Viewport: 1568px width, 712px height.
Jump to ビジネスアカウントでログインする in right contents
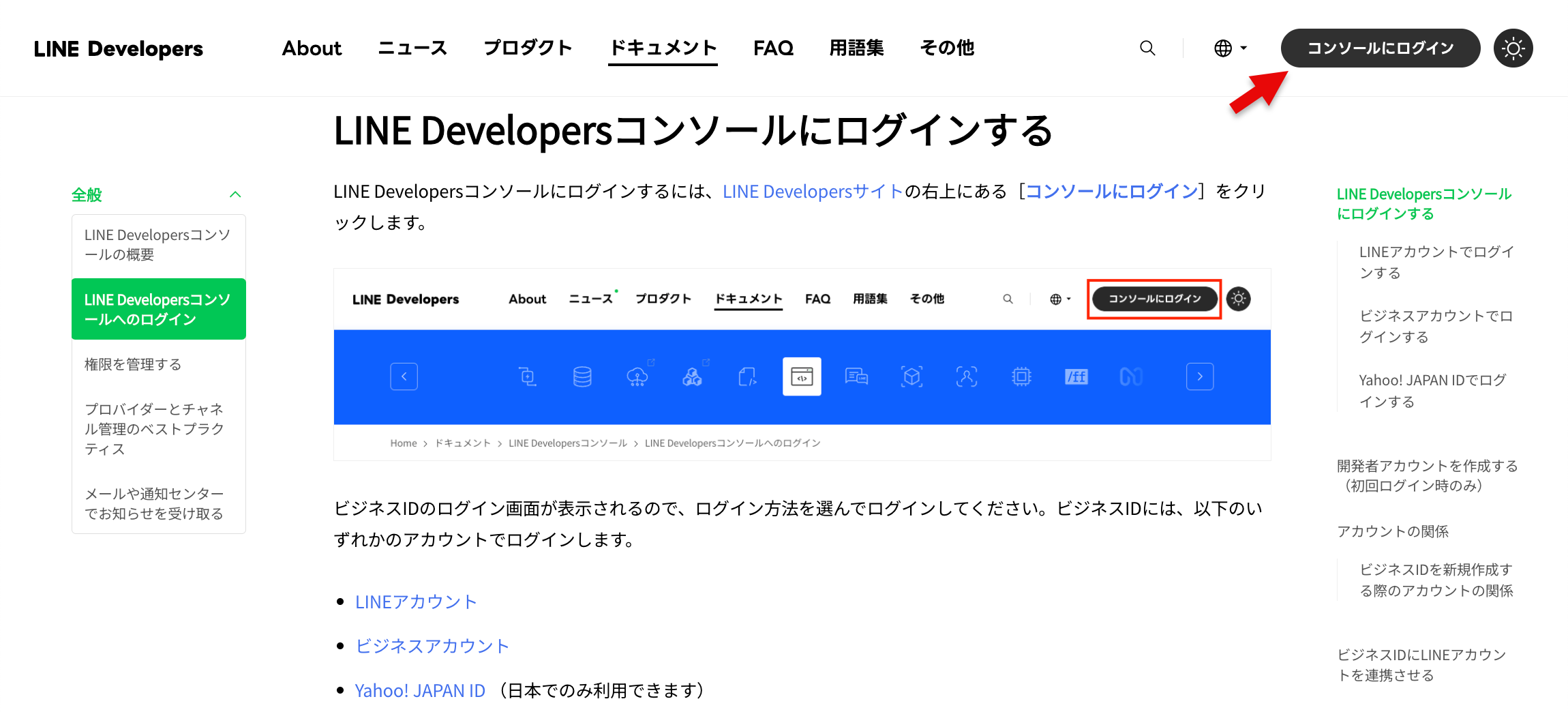1436,327
